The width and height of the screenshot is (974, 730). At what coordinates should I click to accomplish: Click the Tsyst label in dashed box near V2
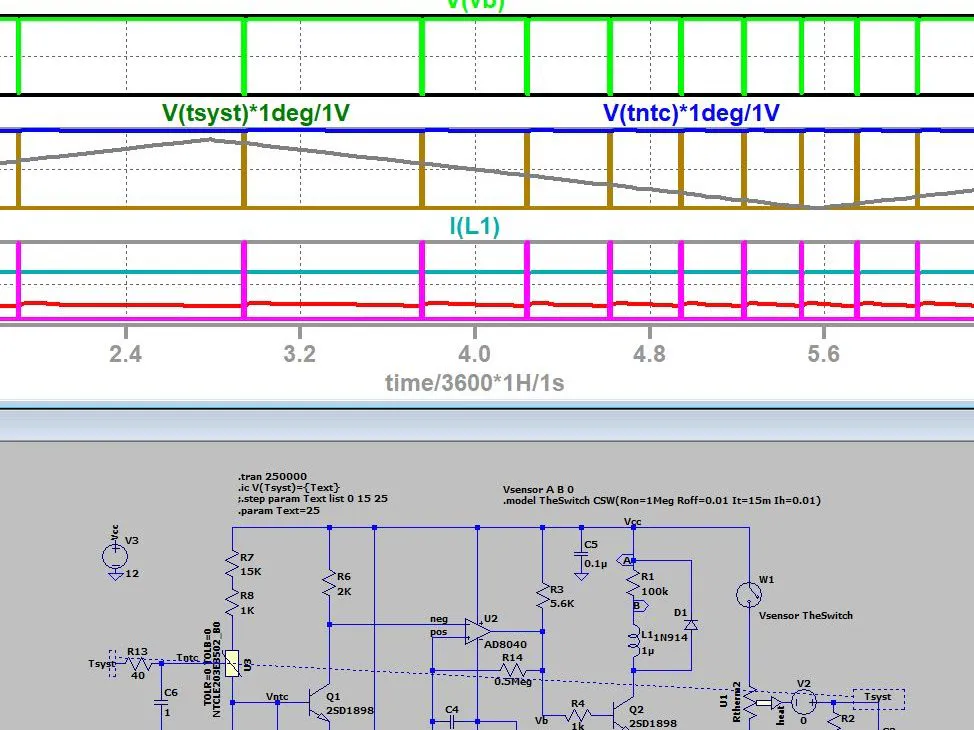tap(878, 696)
